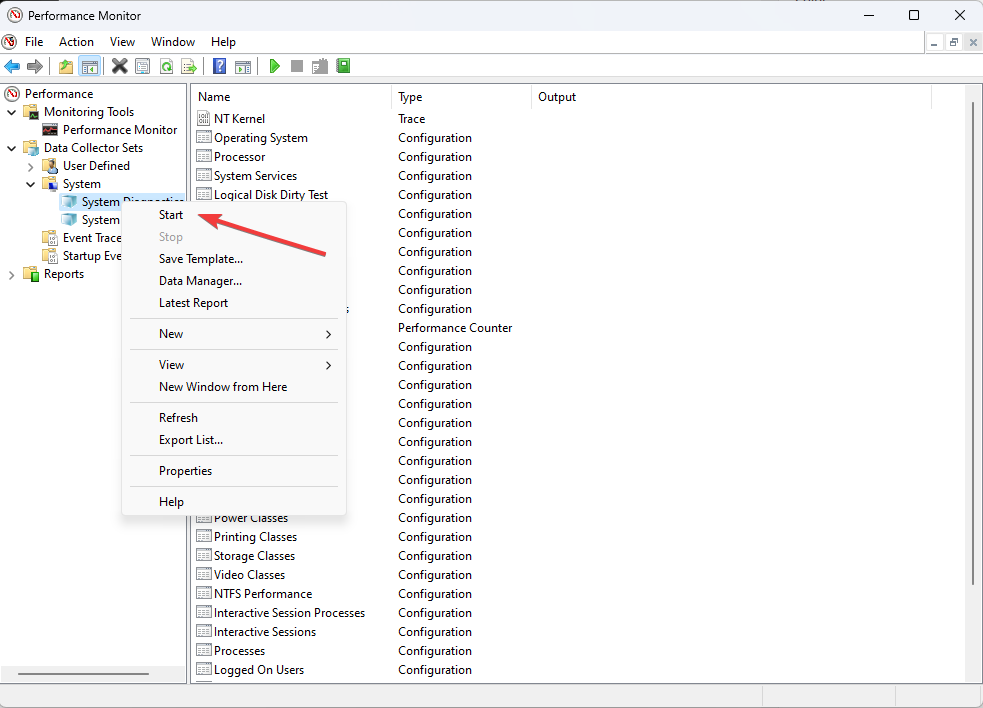Toggle the Show/Hide Console Tree icon
Viewport: 983px width, 708px height.
(90, 66)
